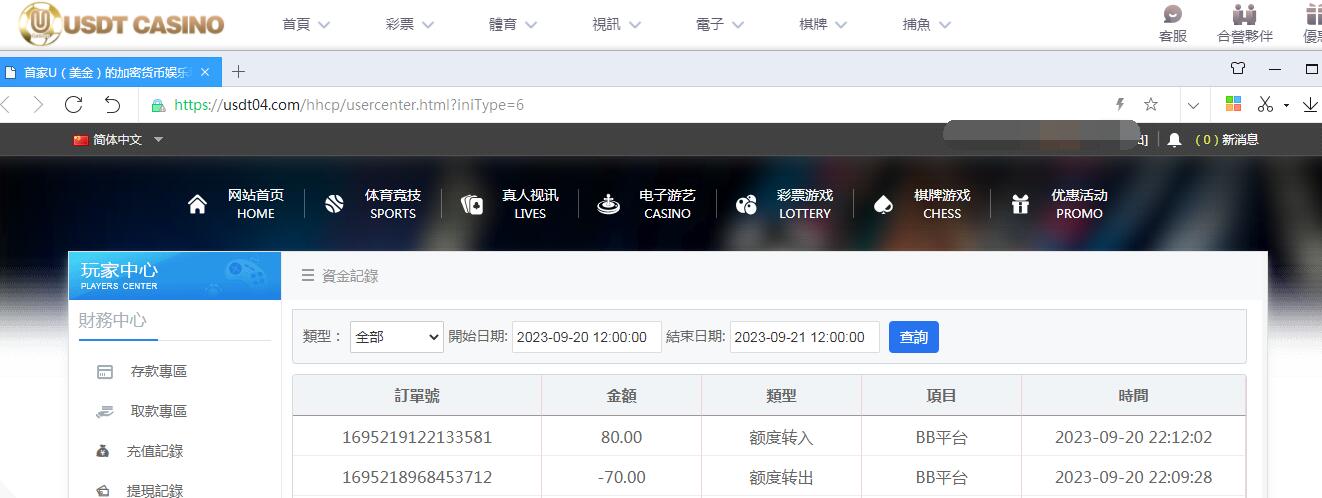Open 取款專區 in the sidebar
This screenshot has height=498, width=1322.
point(159,411)
